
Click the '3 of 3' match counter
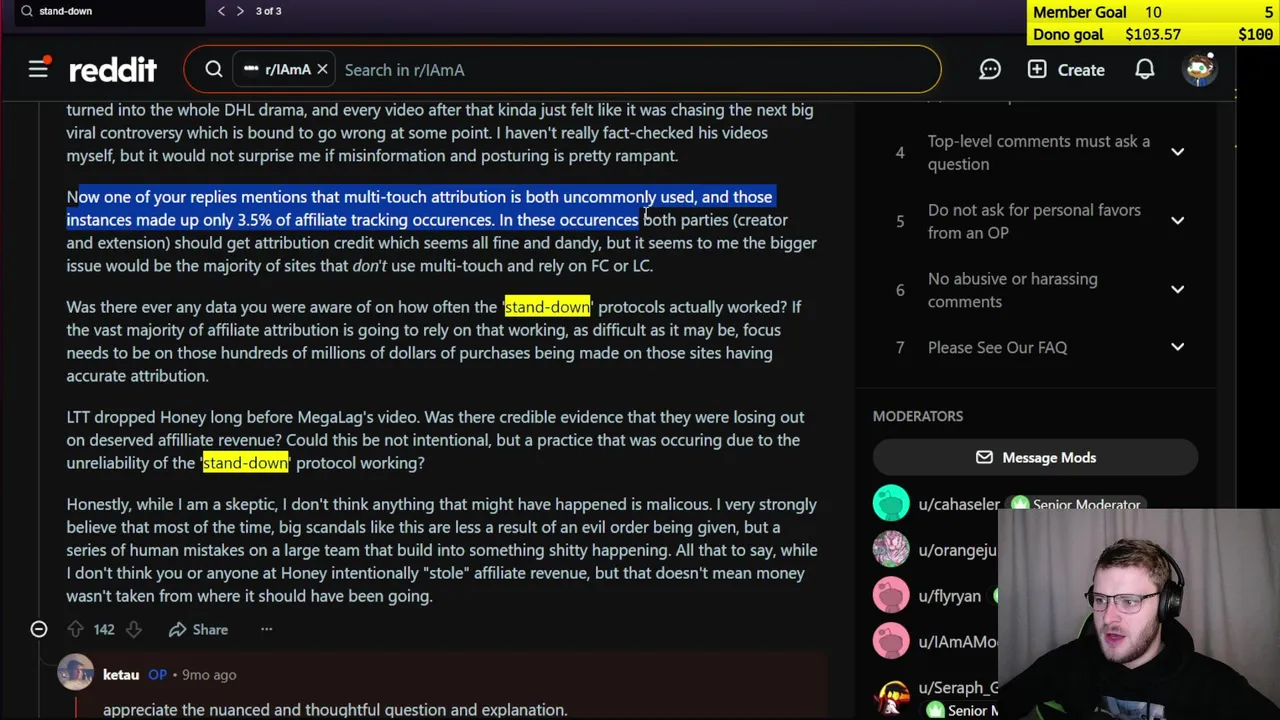pyautogui.click(x=268, y=11)
